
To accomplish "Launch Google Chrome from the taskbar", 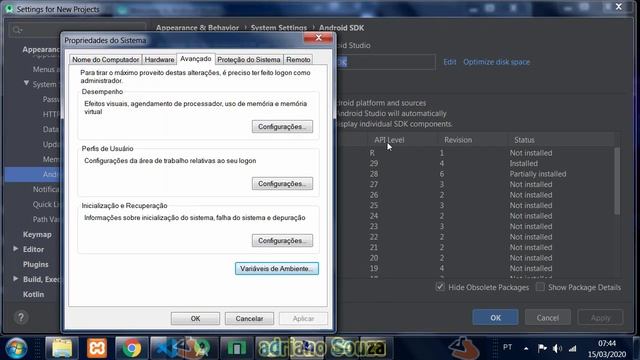I will tap(131, 348).
